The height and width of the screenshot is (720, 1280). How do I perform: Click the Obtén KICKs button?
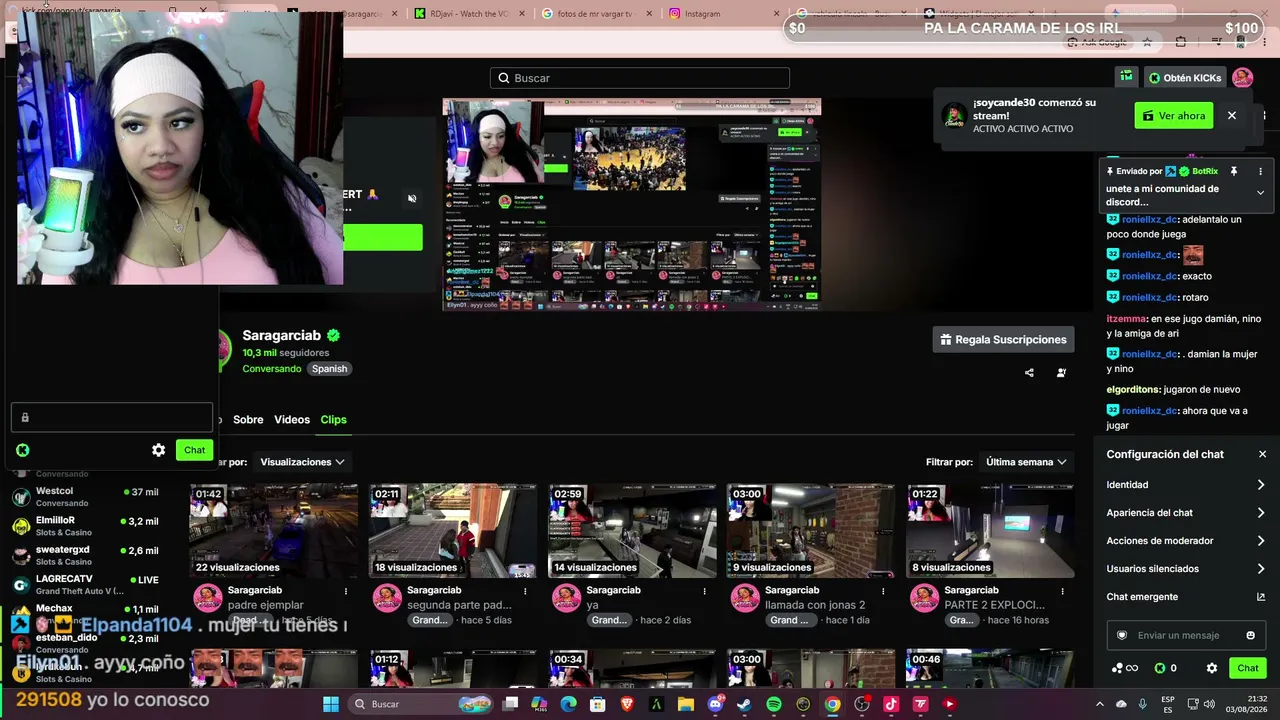pos(1185,77)
